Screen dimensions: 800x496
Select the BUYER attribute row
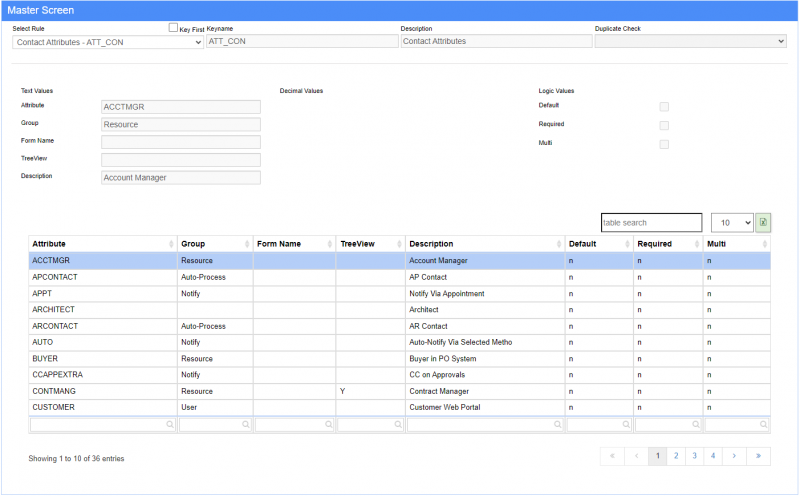point(100,359)
